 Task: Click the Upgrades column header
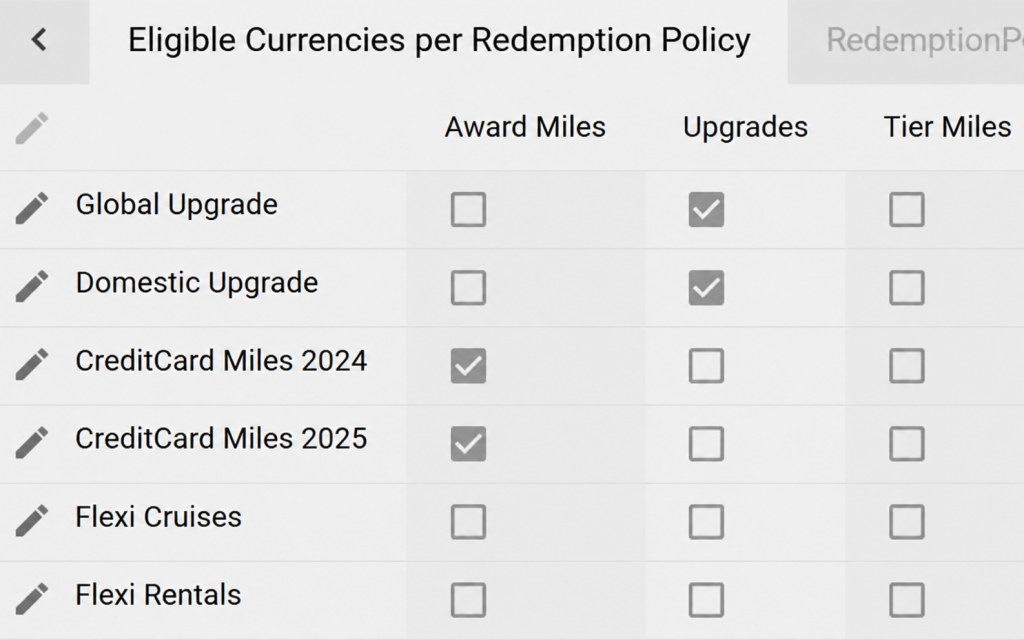(745, 128)
